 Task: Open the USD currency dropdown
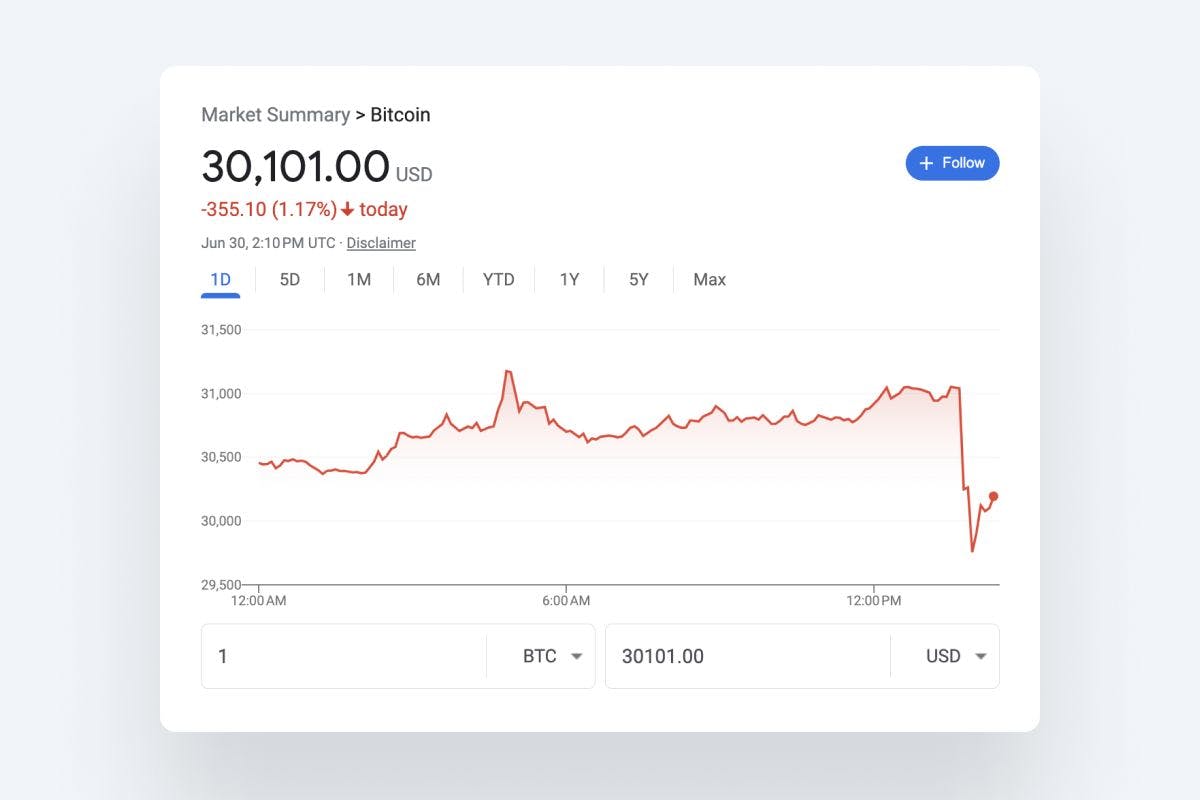pos(957,656)
